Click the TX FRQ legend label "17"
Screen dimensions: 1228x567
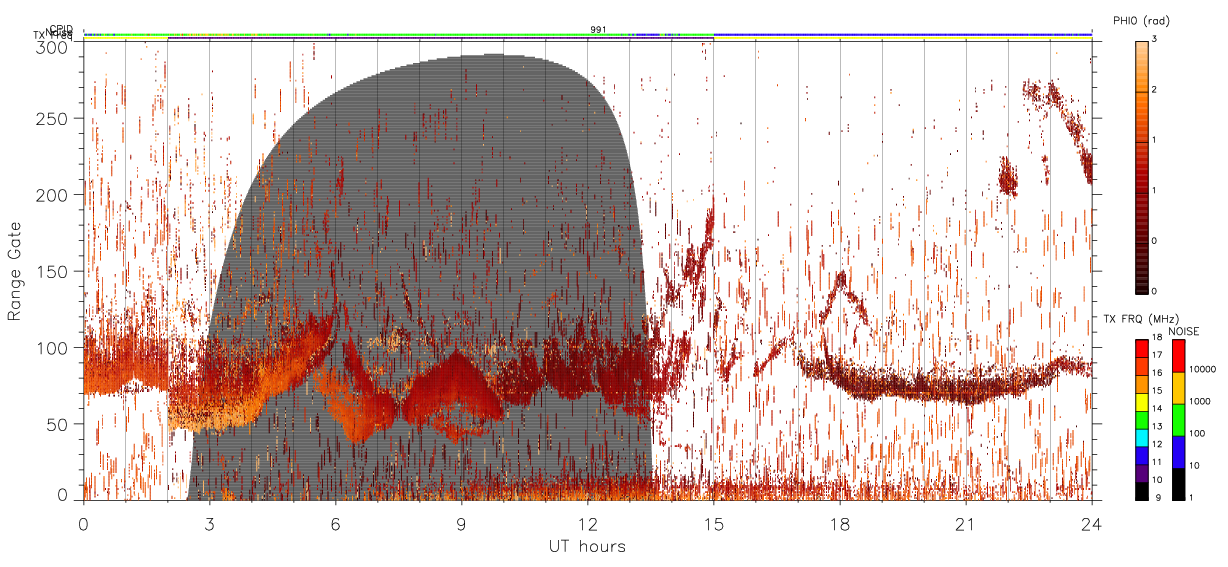pos(1156,354)
